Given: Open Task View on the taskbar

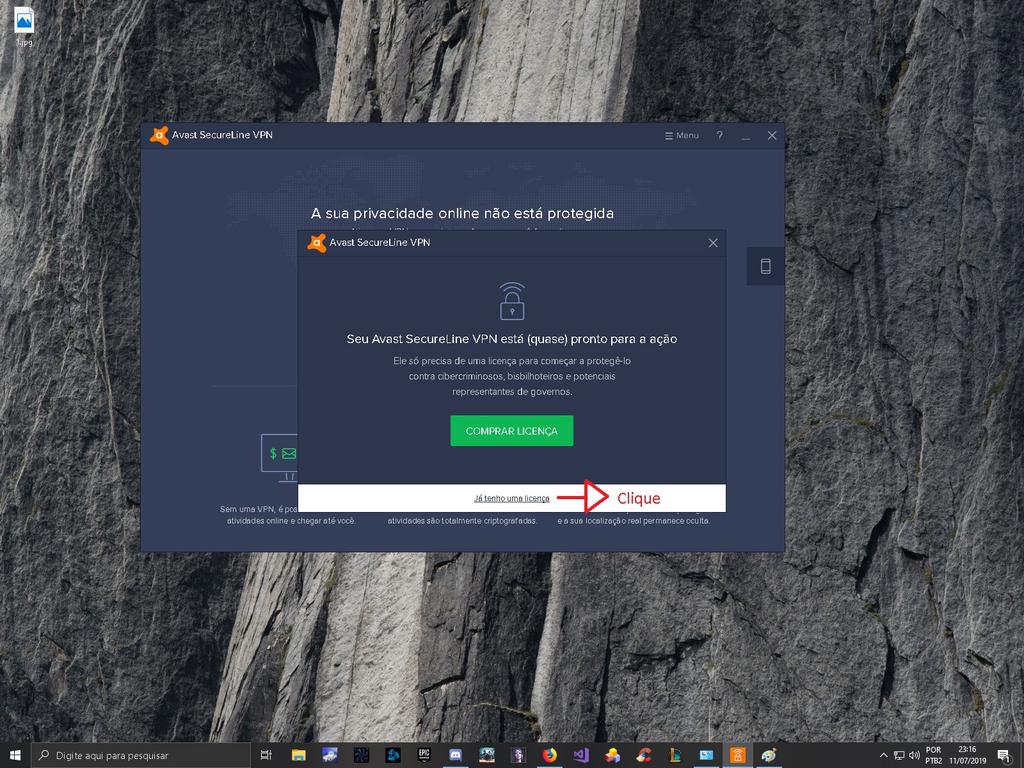Looking at the screenshot, I should tap(266, 755).
